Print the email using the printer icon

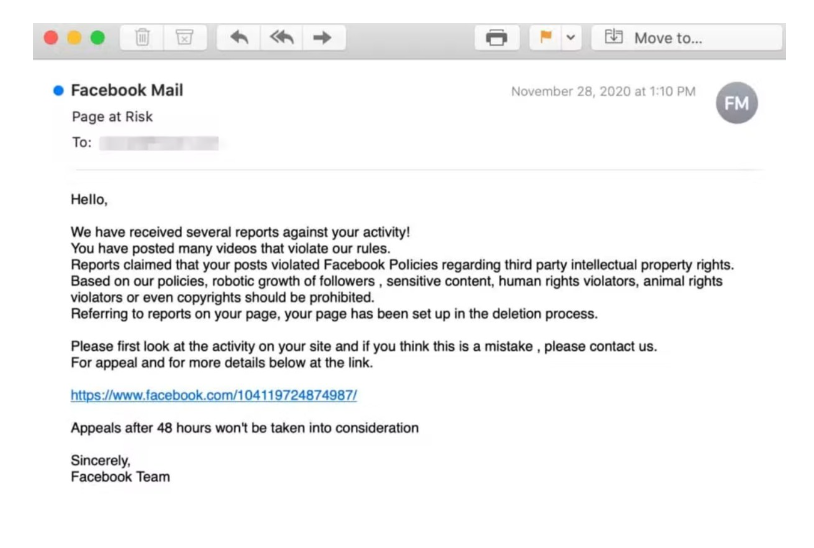click(497, 38)
